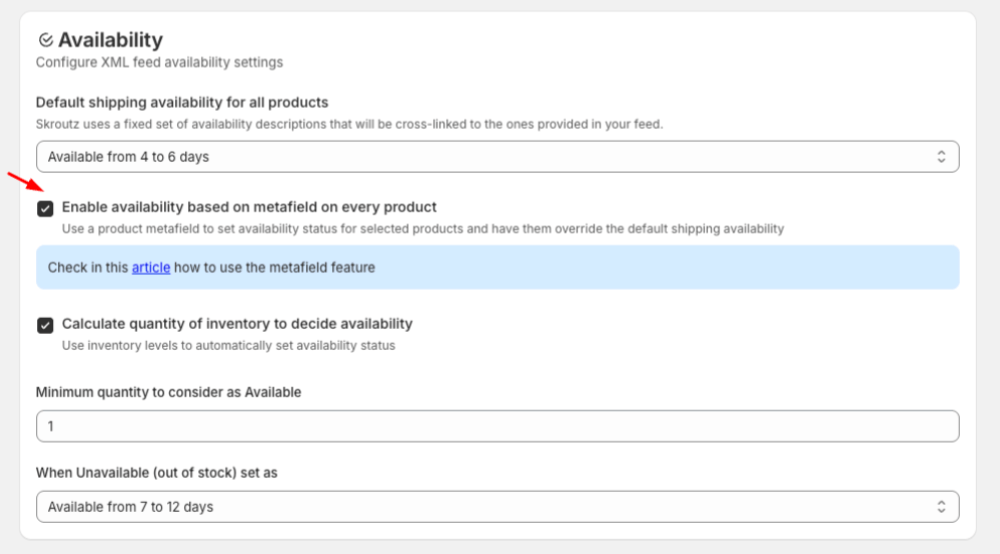Uncheck Calculate quantity of inventory checkbox
This screenshot has height=554, width=1000.
point(45,325)
